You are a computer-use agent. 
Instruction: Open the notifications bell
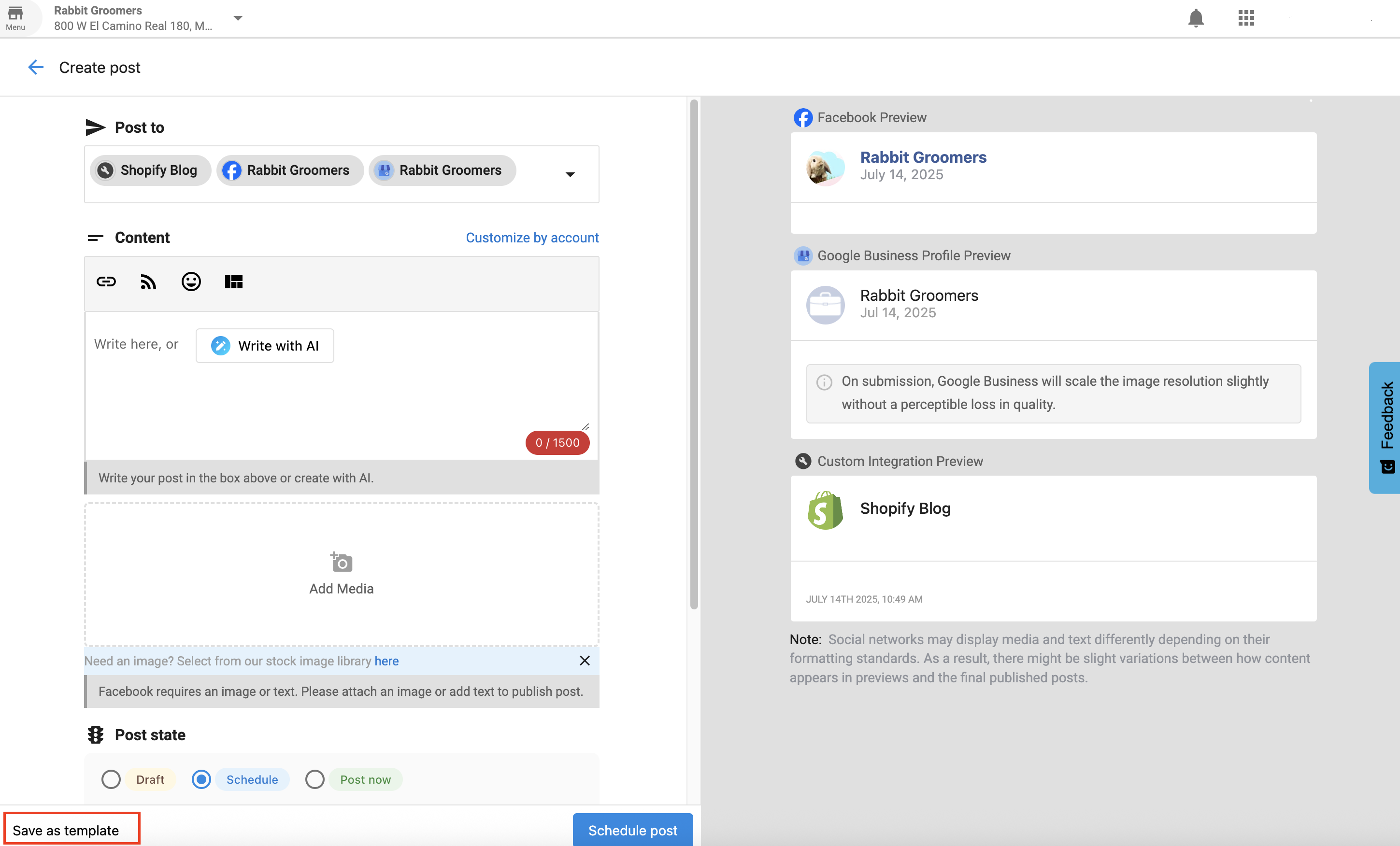click(1196, 17)
